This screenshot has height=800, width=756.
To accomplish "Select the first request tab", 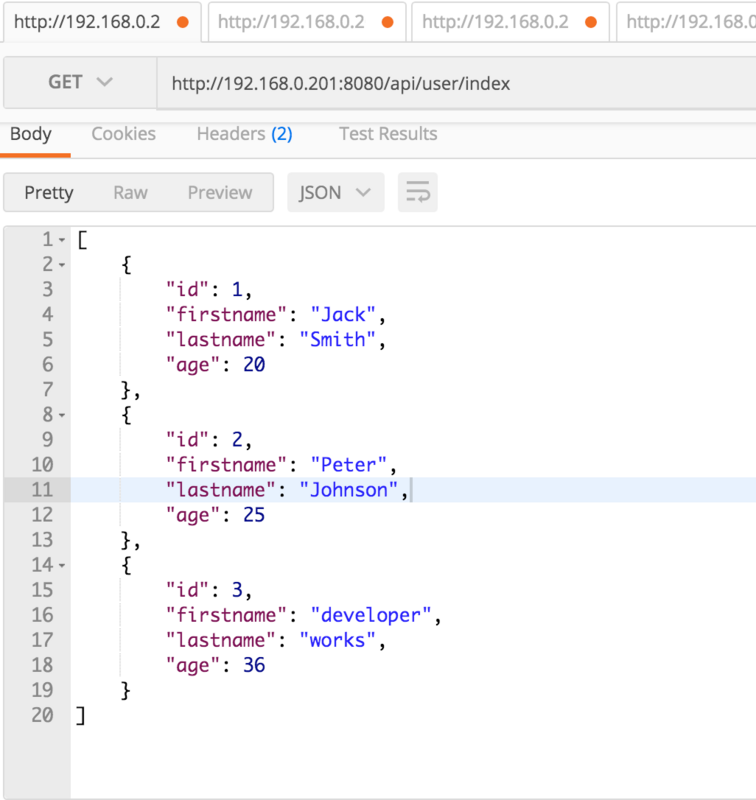I will point(102,22).
